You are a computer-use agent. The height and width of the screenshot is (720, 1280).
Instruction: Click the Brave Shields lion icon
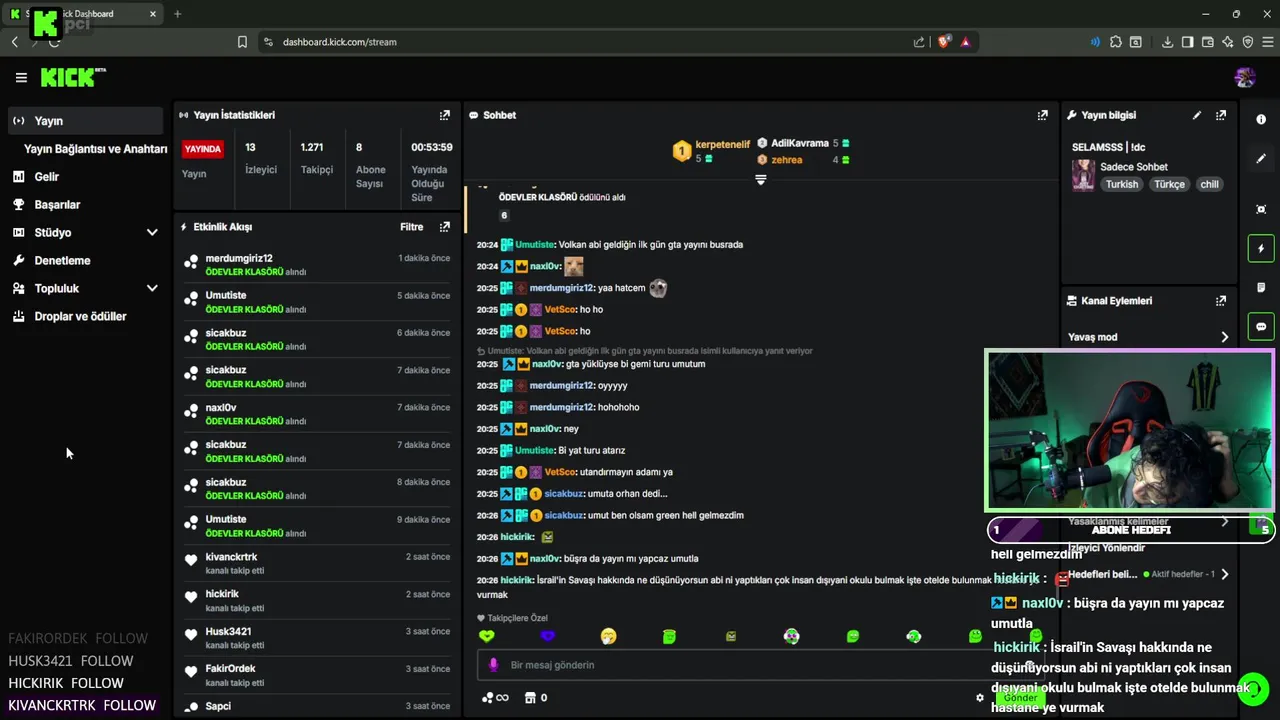(943, 42)
